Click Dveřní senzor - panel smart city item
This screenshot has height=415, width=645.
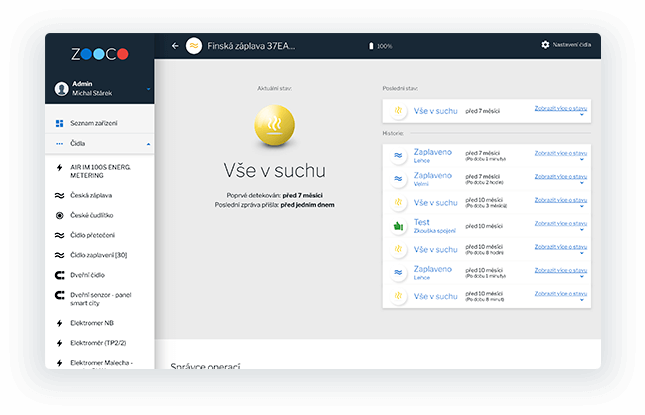(100, 299)
